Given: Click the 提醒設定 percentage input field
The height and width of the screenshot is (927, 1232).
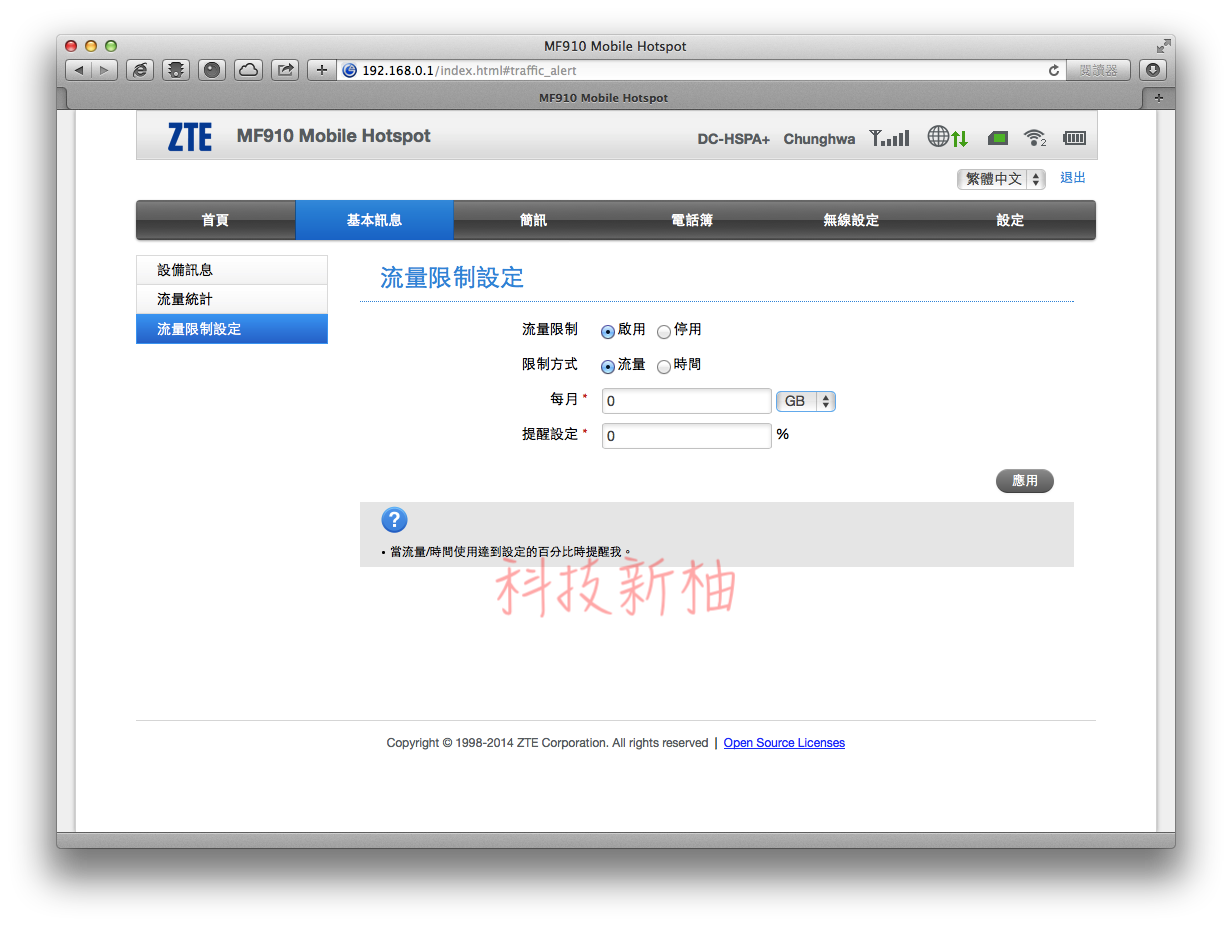Looking at the screenshot, I should point(687,436).
